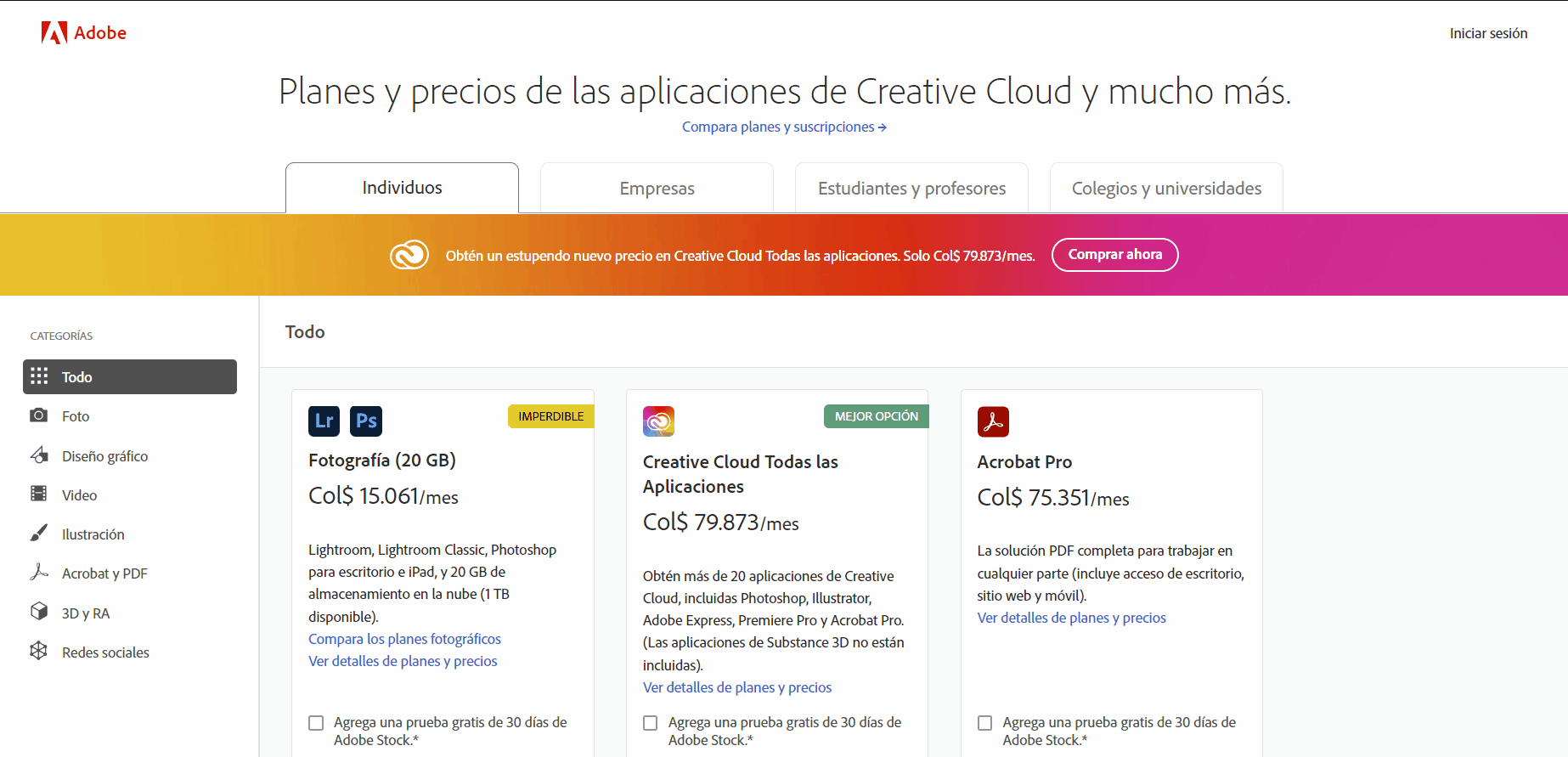Select the Ilustración brush icon
The width and height of the screenshot is (1568, 757).
click(x=39, y=533)
